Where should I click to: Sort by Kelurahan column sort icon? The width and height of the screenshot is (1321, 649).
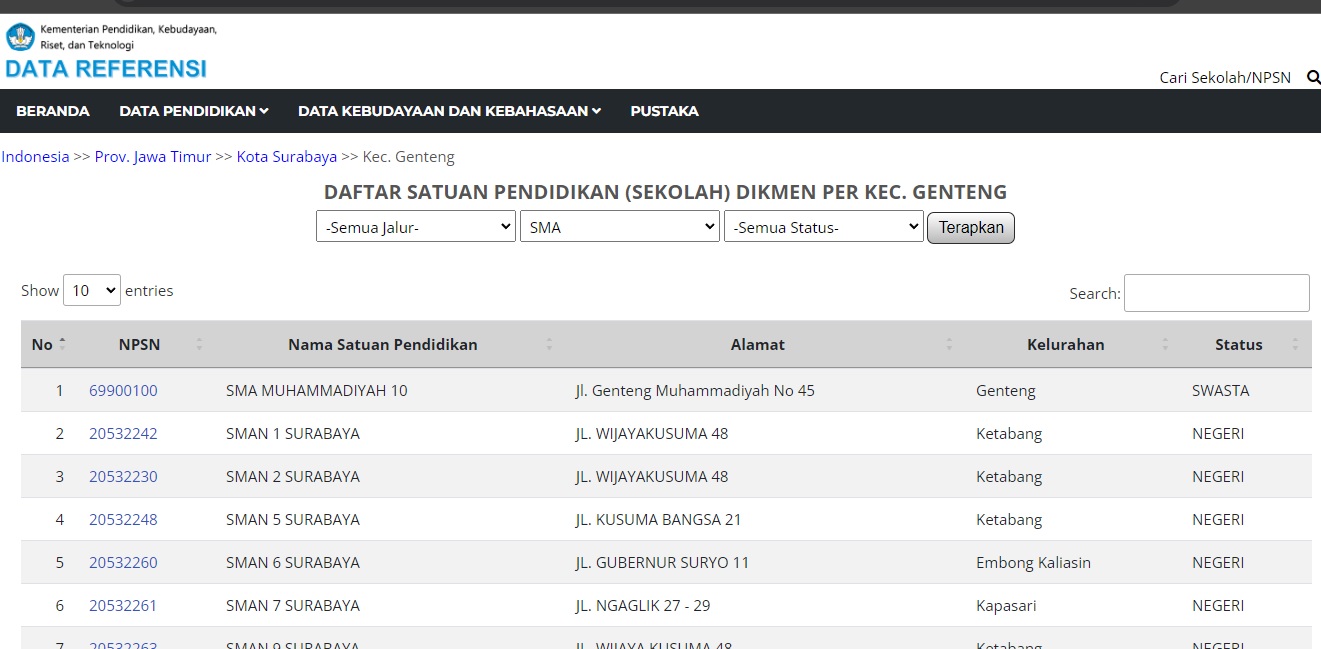pyautogui.click(x=1165, y=344)
